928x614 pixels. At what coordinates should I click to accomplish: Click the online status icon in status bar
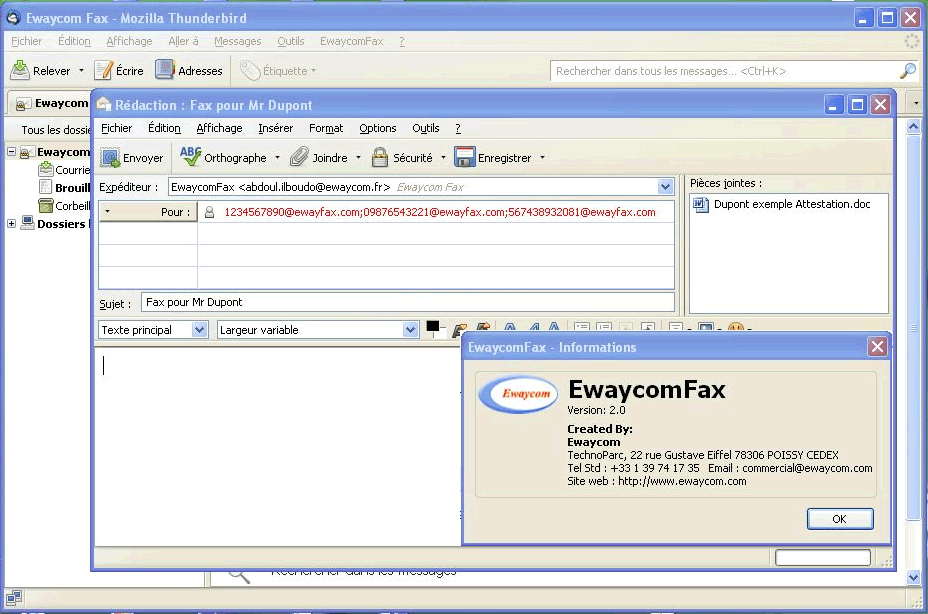(14, 597)
